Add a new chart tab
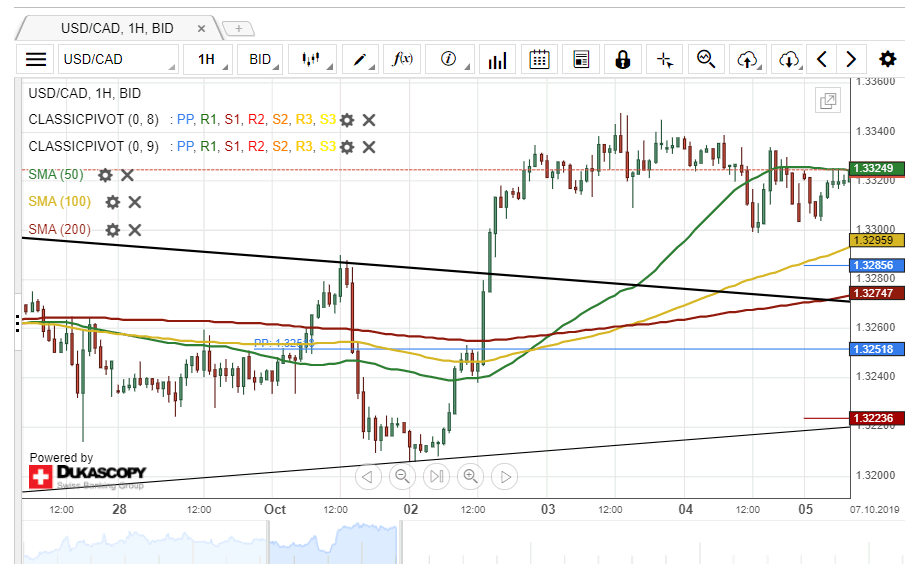Image resolution: width=910 pixels, height=575 pixels. click(x=238, y=27)
